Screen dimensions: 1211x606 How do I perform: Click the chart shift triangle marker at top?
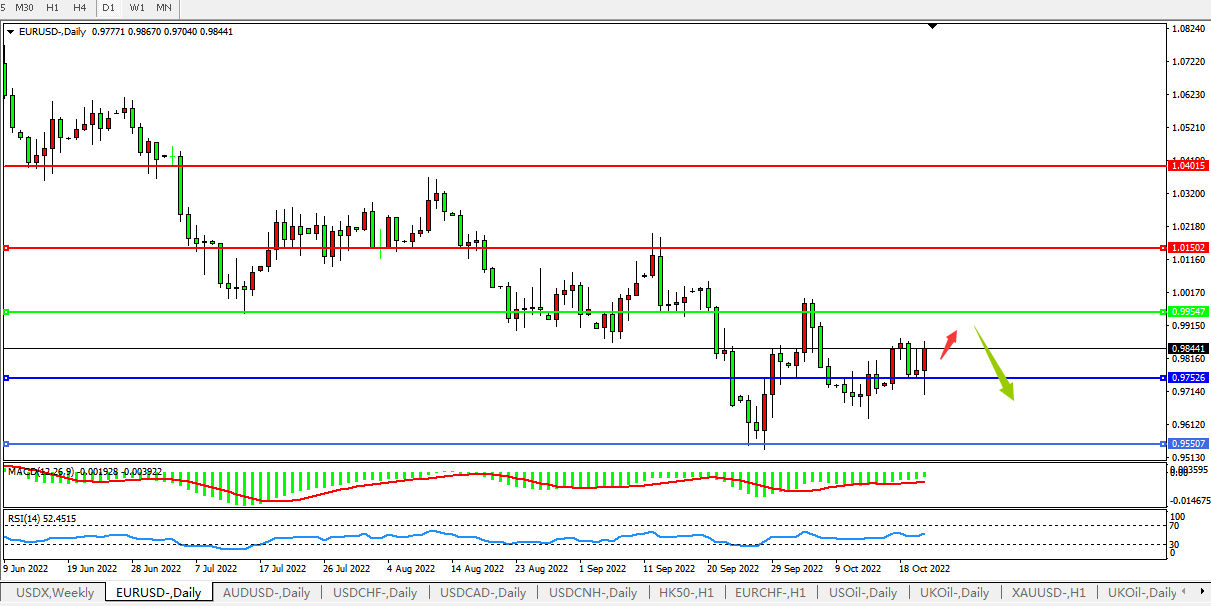pyautogui.click(x=932, y=26)
